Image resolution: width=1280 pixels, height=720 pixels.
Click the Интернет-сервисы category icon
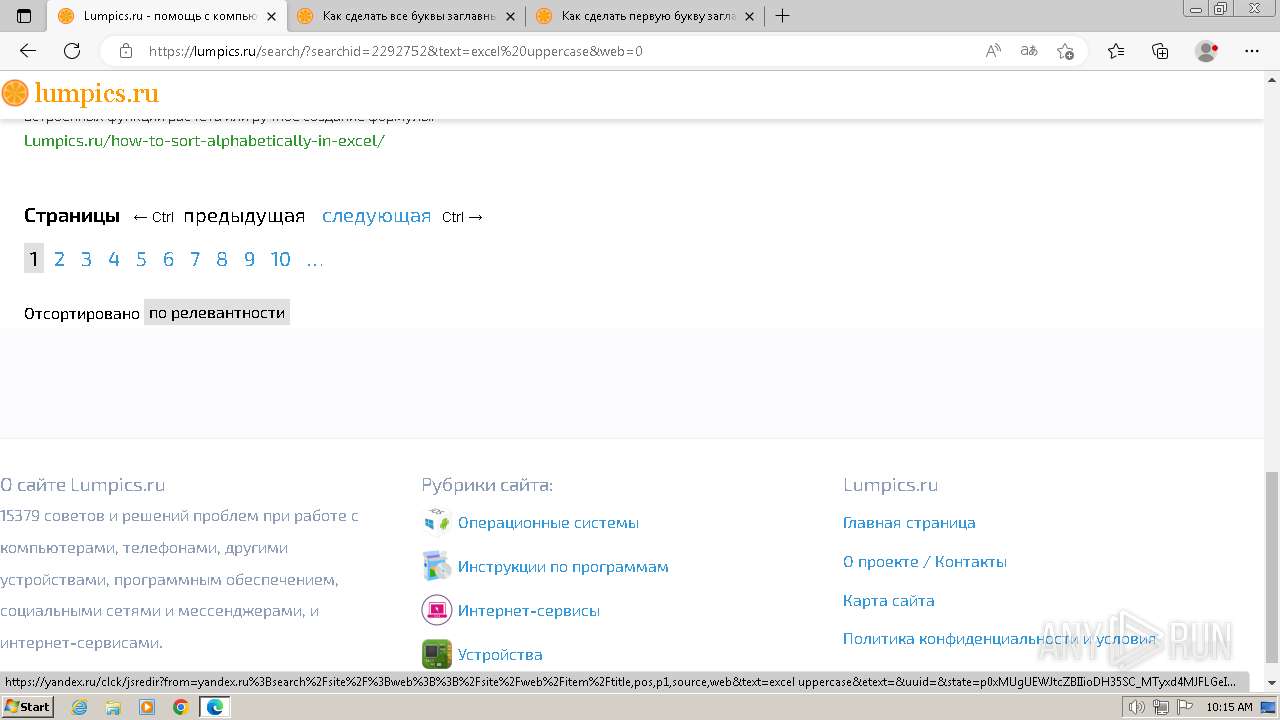437,610
